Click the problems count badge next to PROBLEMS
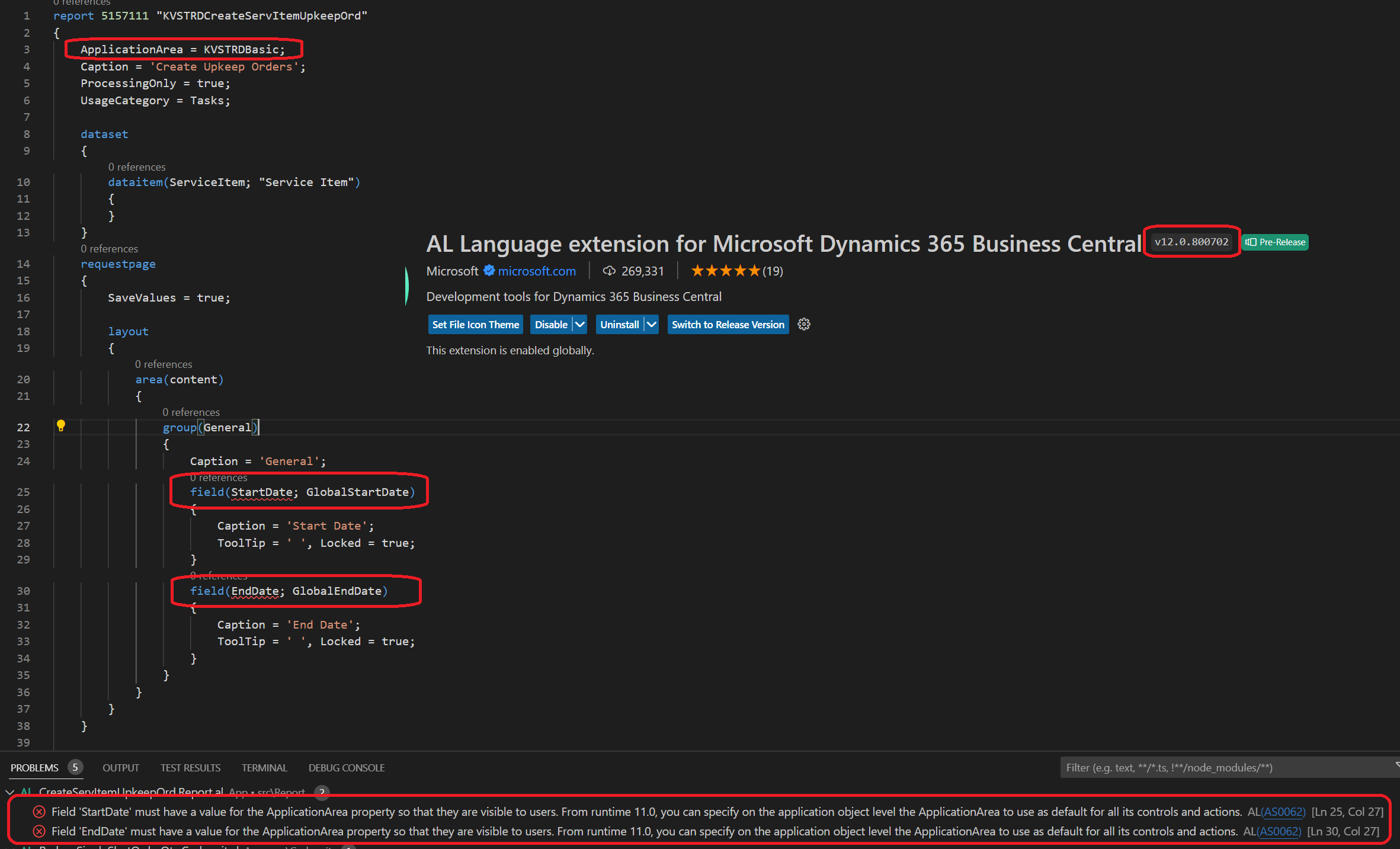Viewport: 1400px width, 849px height. tap(75, 767)
